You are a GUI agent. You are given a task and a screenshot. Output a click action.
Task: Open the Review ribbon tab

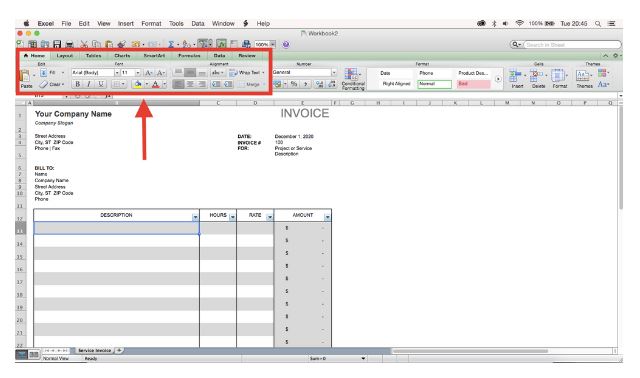pos(247,56)
